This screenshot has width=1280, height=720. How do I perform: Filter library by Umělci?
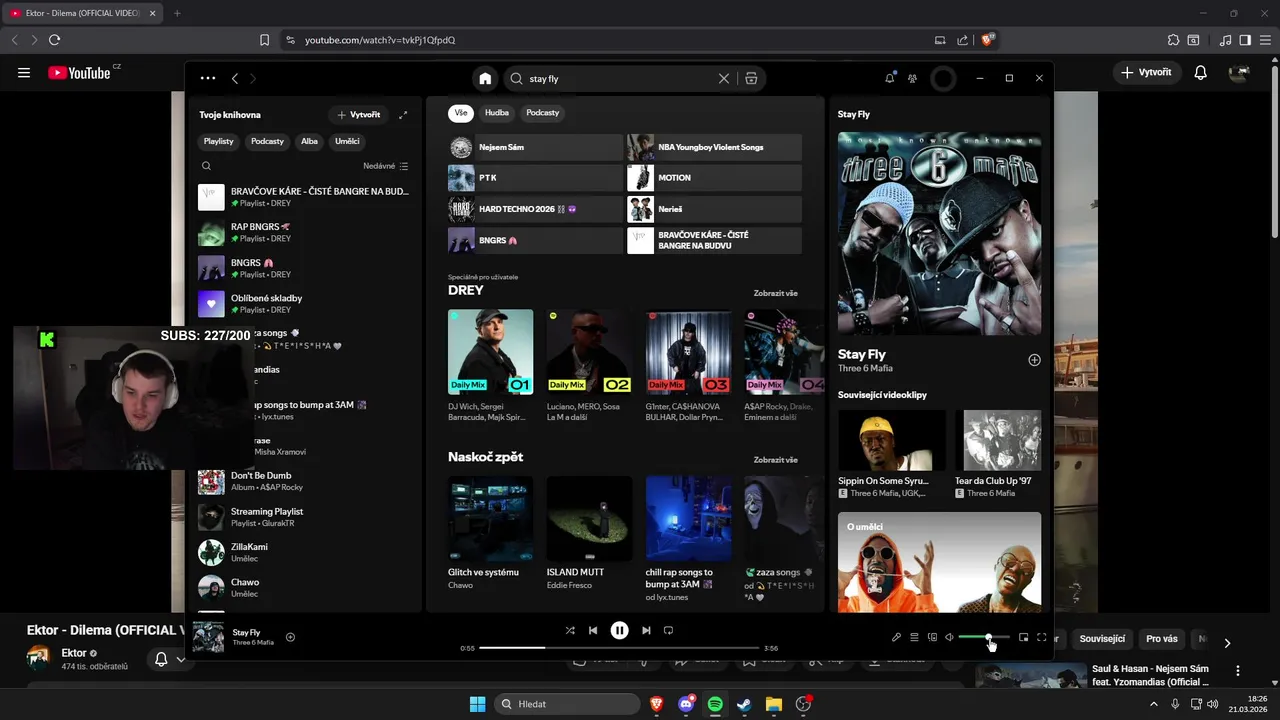tap(347, 141)
